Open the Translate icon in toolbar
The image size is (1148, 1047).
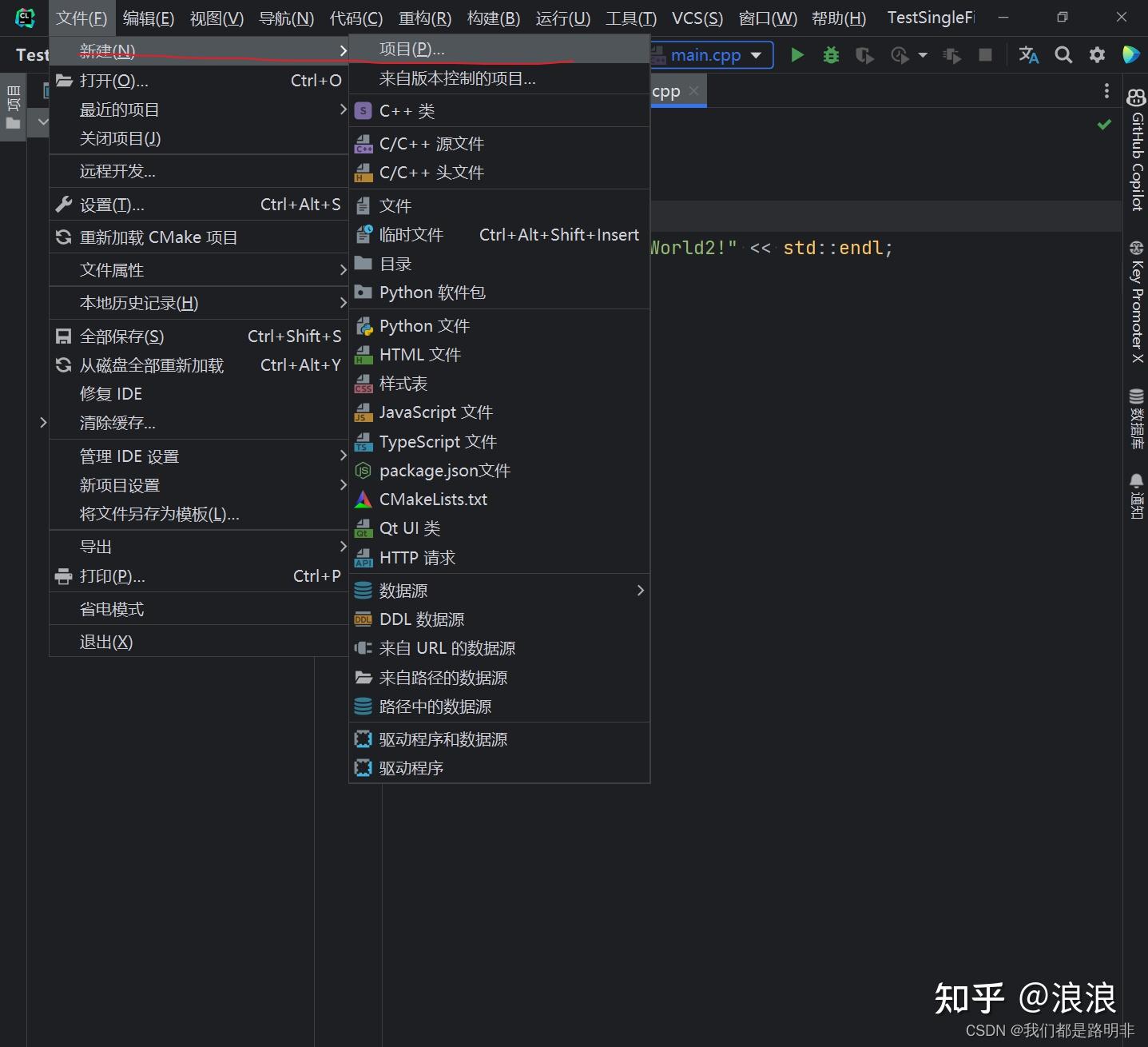(x=1028, y=55)
